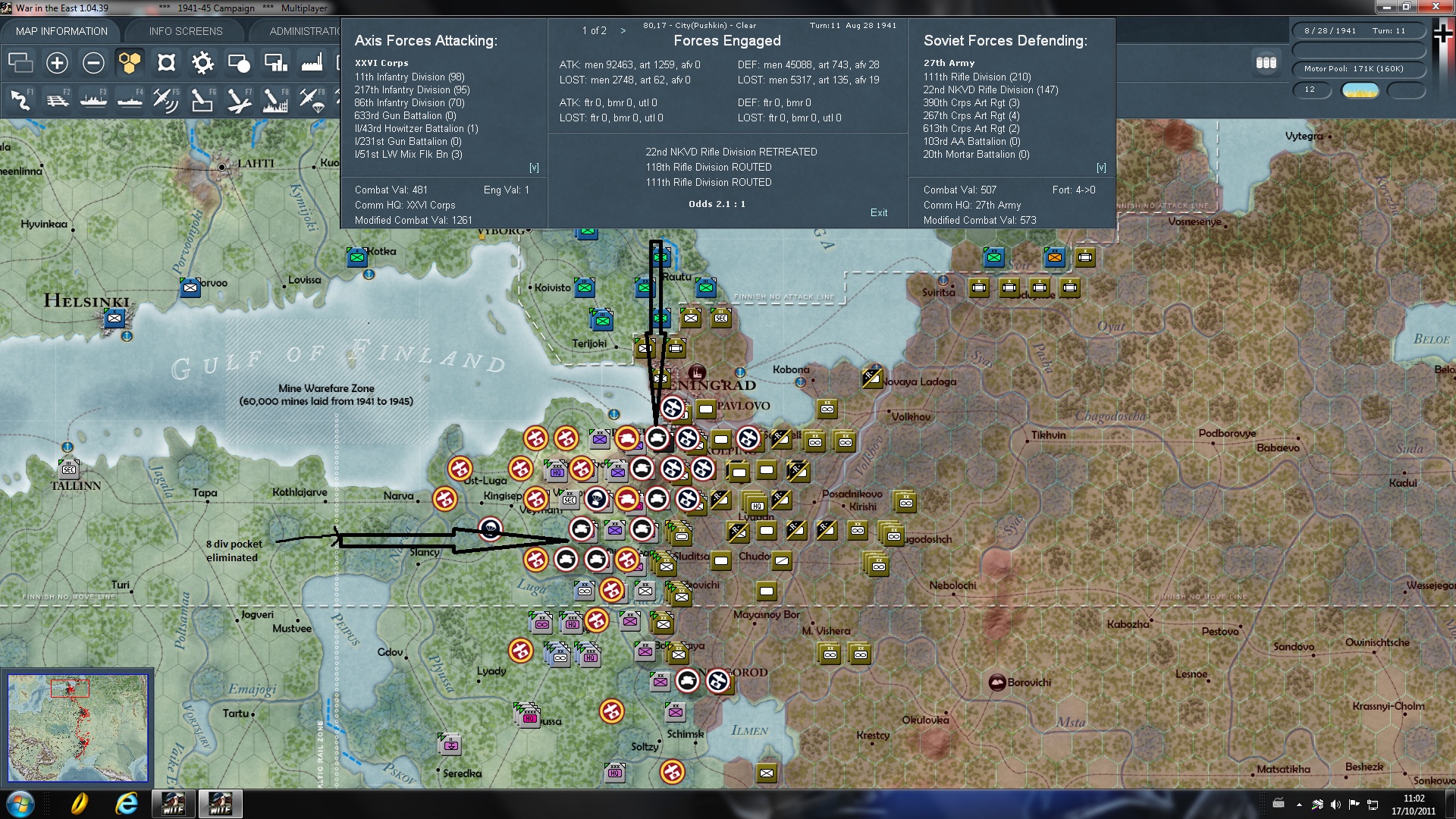Select the F5 air recon mode icon
The height and width of the screenshot is (819, 1456).
(x=166, y=99)
